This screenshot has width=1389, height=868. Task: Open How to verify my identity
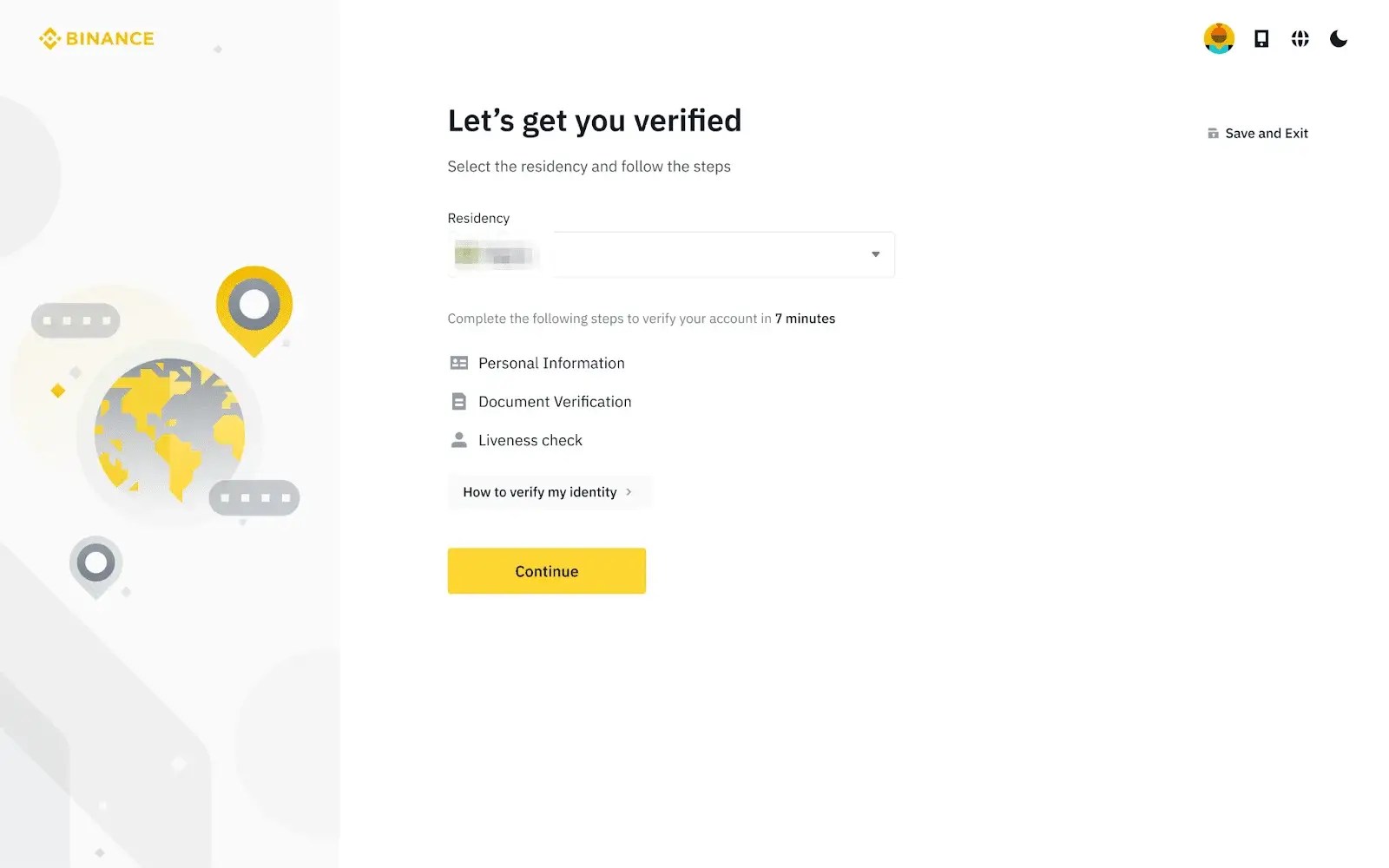point(540,492)
